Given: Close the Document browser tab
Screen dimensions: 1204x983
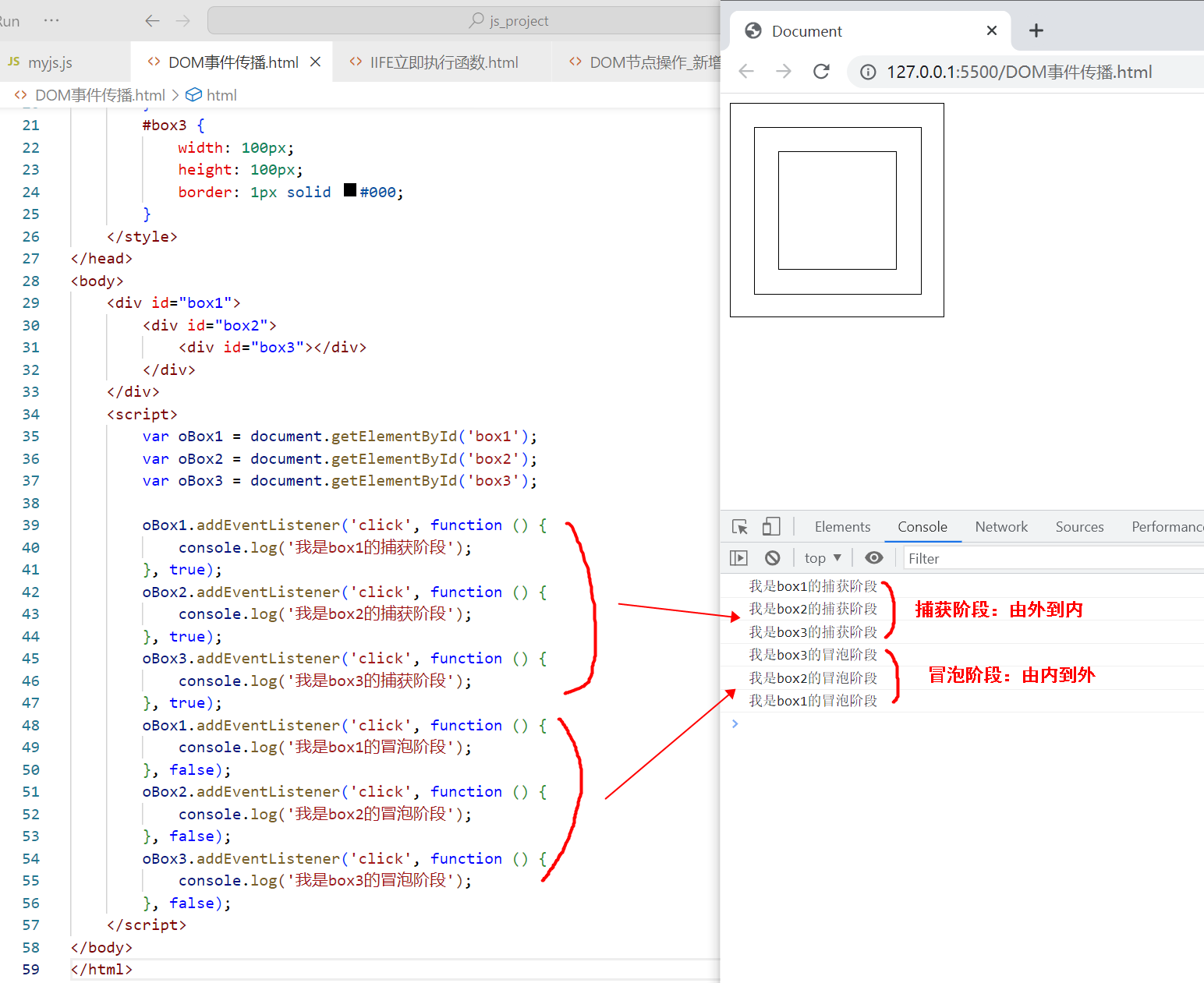Looking at the screenshot, I should 992,30.
